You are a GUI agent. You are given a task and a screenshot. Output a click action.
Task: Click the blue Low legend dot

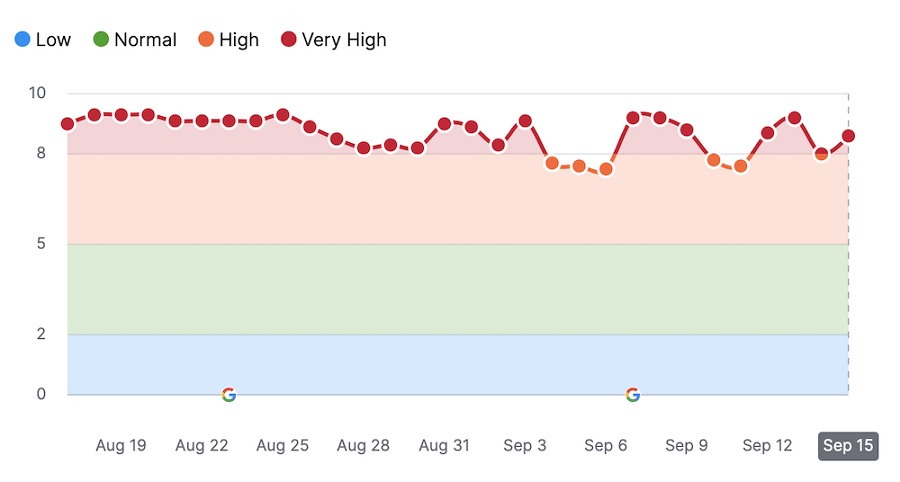[x=22, y=40]
